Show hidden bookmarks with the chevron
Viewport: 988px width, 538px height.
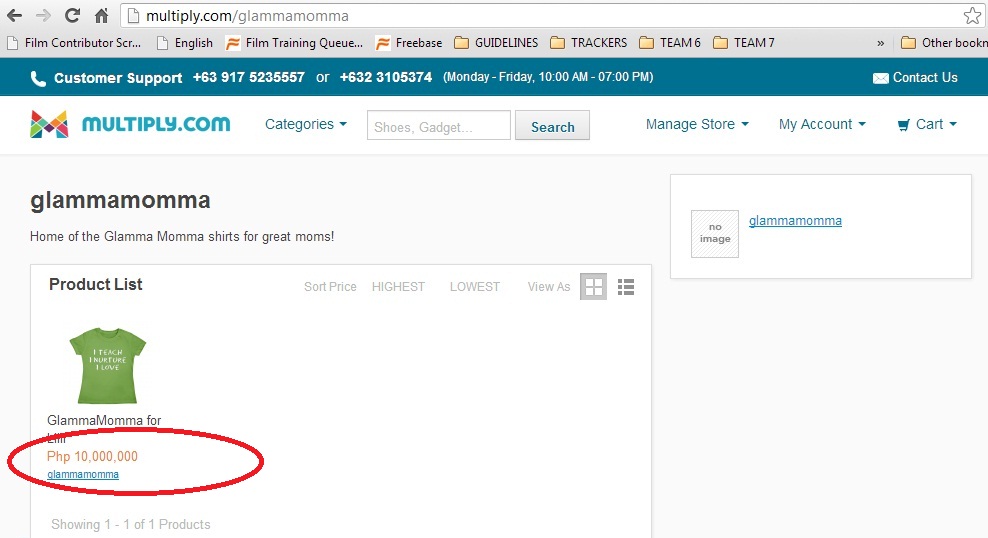pos(880,43)
